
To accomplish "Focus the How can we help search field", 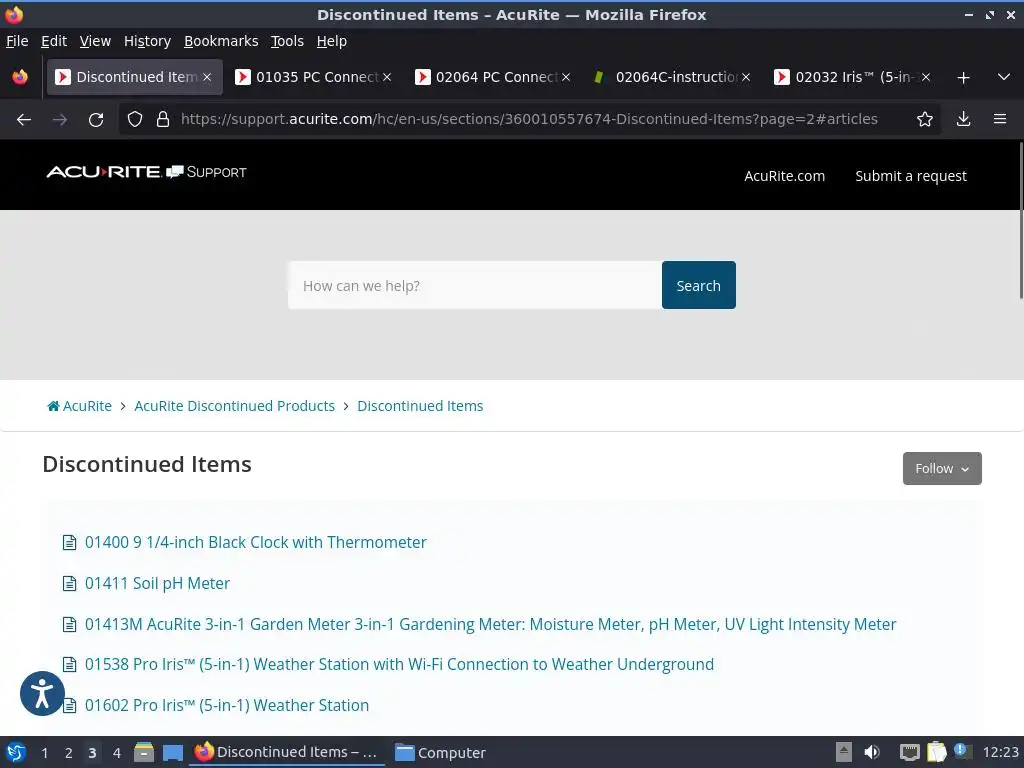I will [475, 285].
